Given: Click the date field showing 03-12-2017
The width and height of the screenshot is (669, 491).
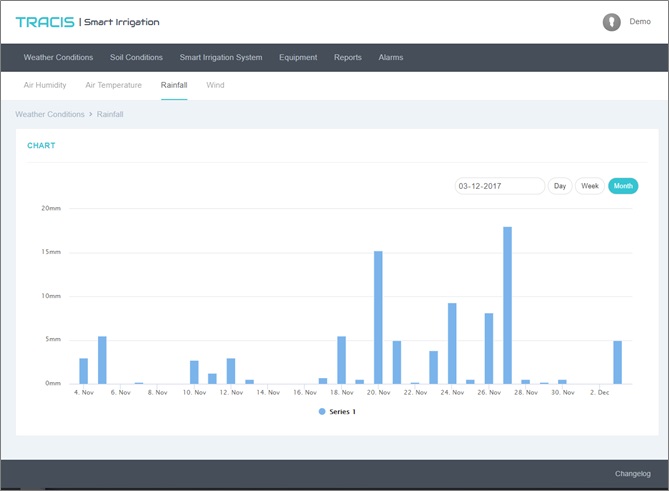Looking at the screenshot, I should pos(500,186).
